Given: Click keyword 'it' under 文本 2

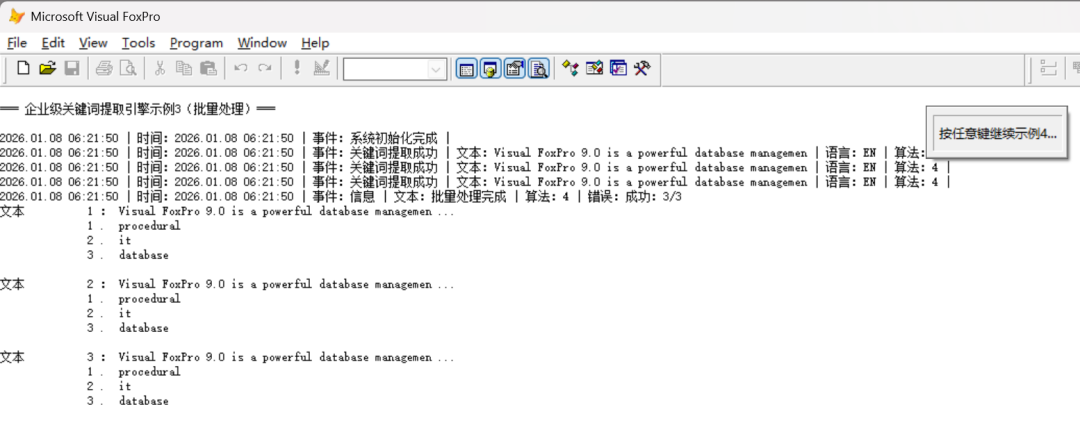Looking at the screenshot, I should [125, 313].
